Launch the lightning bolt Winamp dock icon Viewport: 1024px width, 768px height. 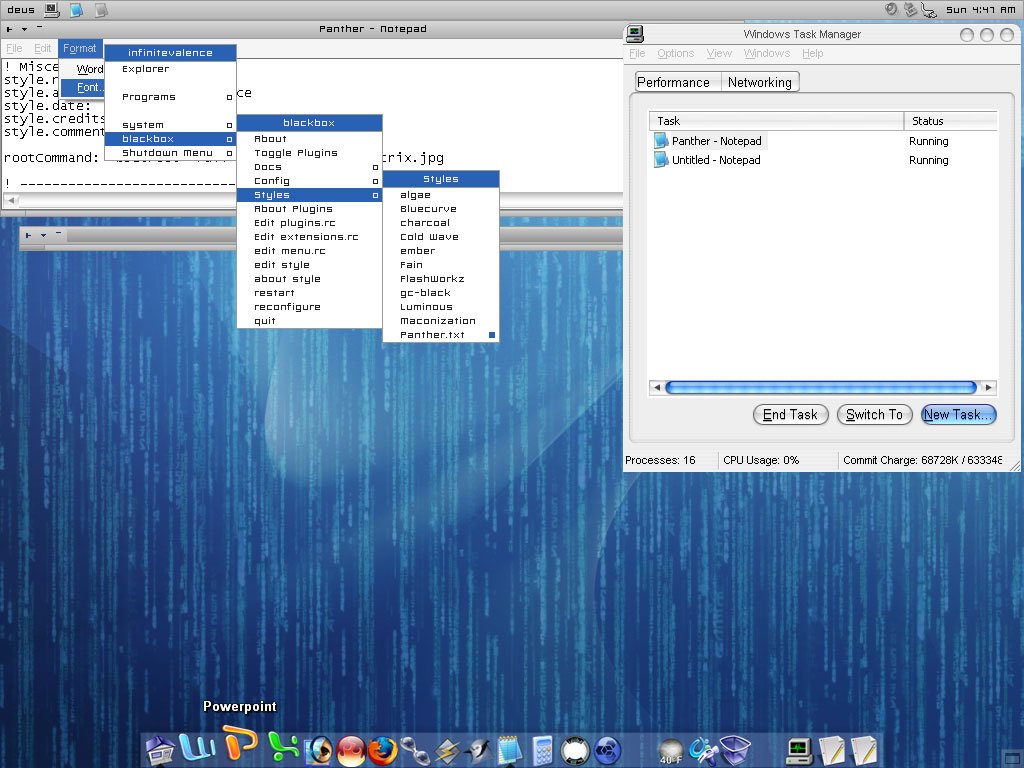click(447, 750)
